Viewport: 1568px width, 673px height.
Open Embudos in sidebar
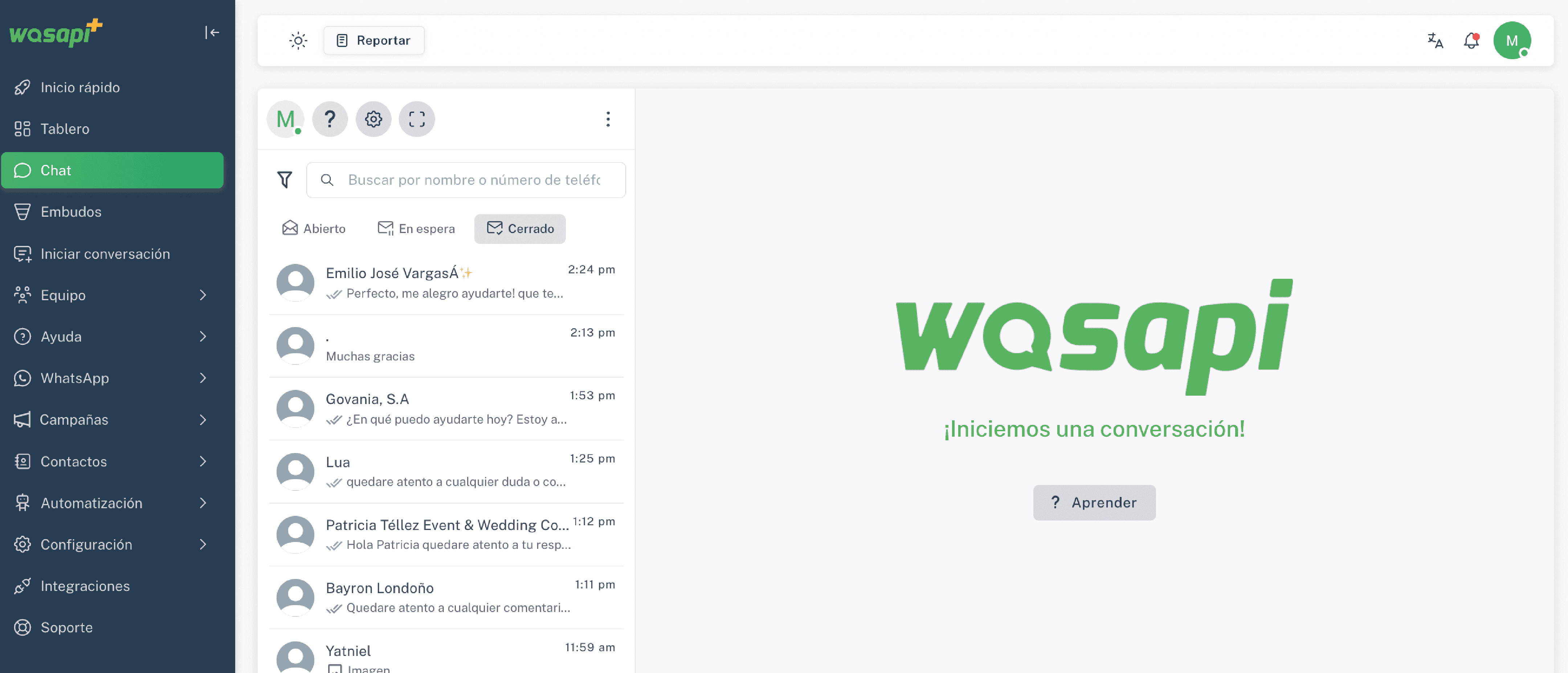tap(113, 212)
